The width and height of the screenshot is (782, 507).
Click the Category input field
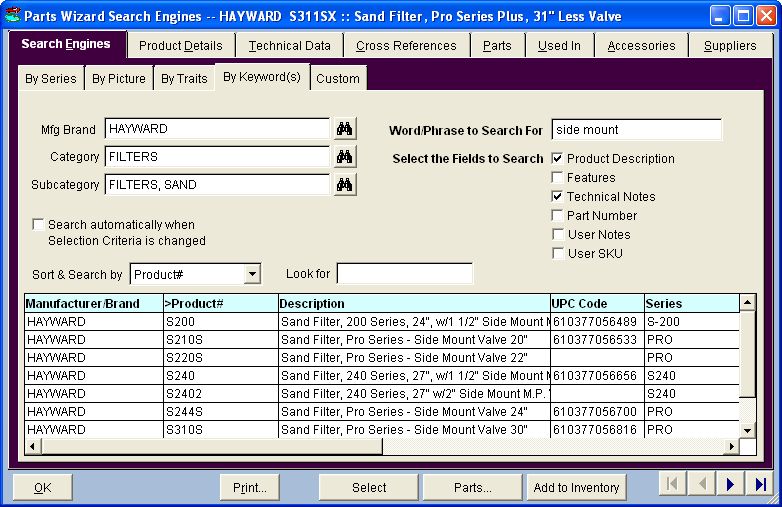pos(217,157)
